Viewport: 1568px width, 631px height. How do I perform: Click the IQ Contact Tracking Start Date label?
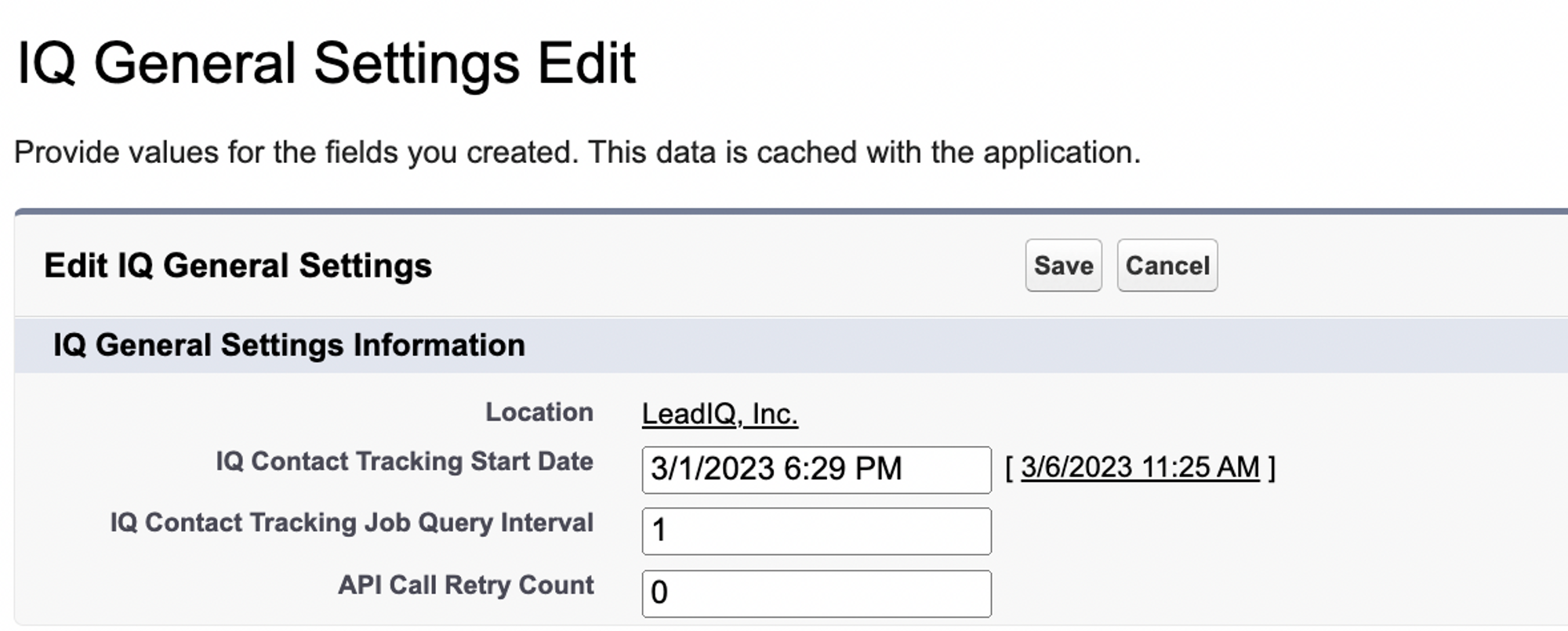point(404,462)
